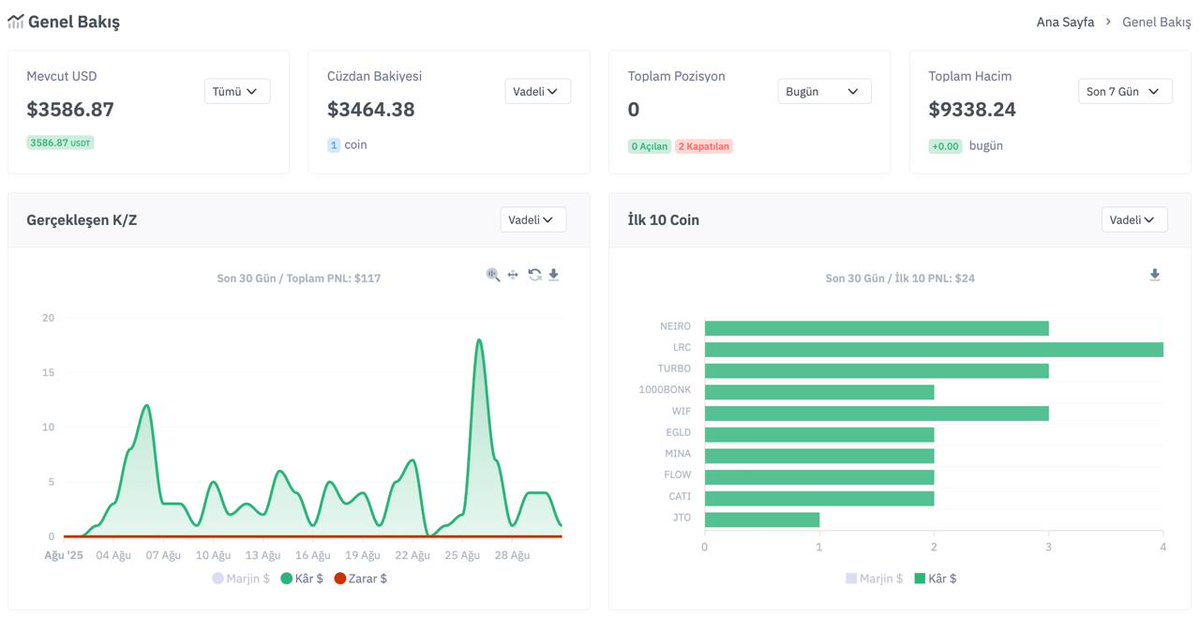Click the Genel Bakış breadcrumb item

[1156, 22]
